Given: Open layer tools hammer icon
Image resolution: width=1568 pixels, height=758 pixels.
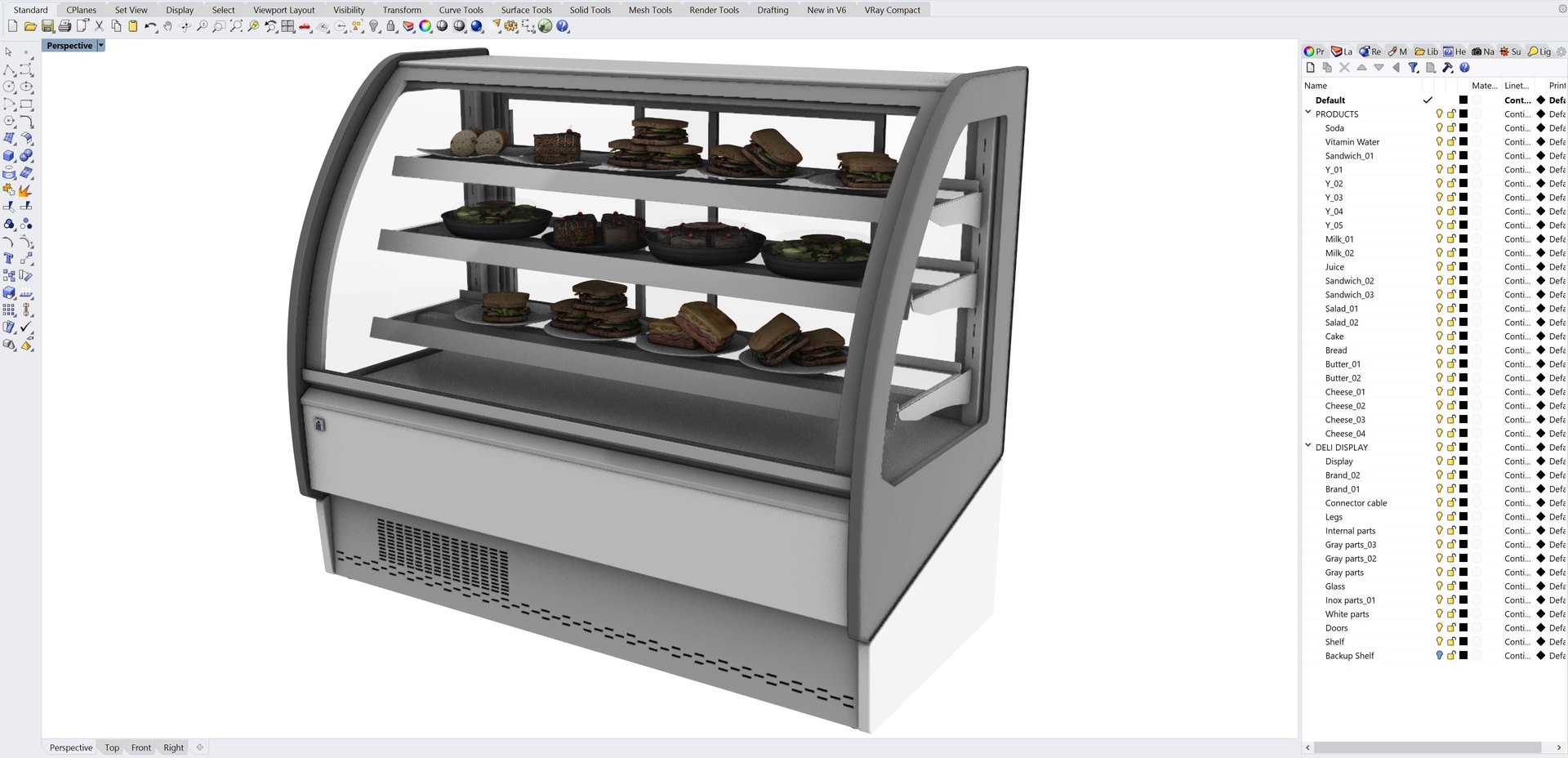Looking at the screenshot, I should click(x=1447, y=68).
